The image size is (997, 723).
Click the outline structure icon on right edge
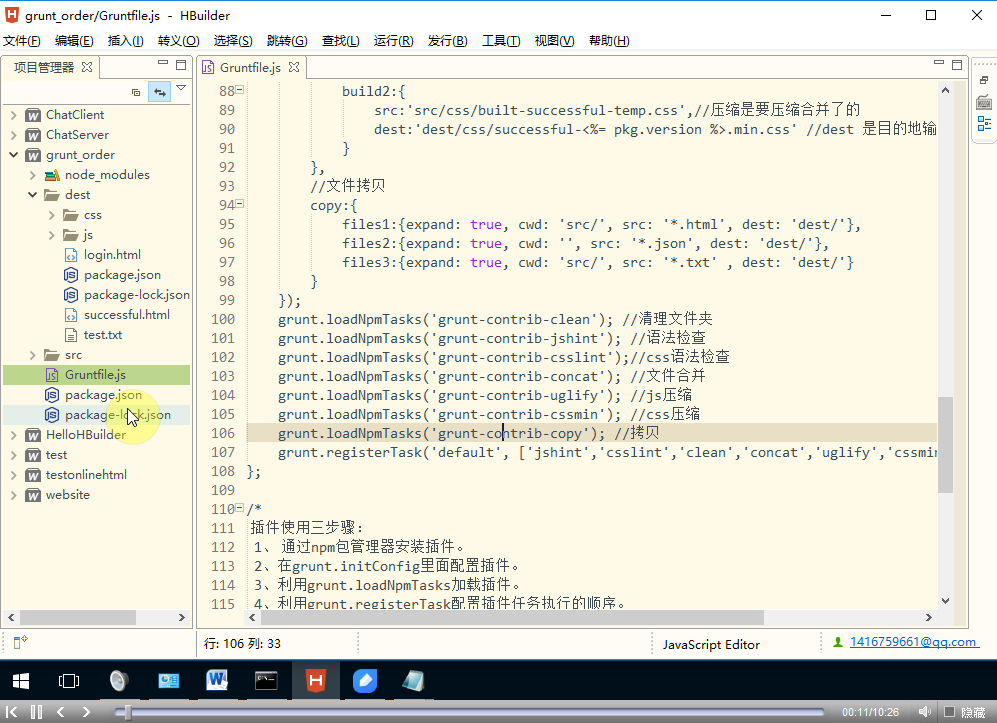[984, 123]
